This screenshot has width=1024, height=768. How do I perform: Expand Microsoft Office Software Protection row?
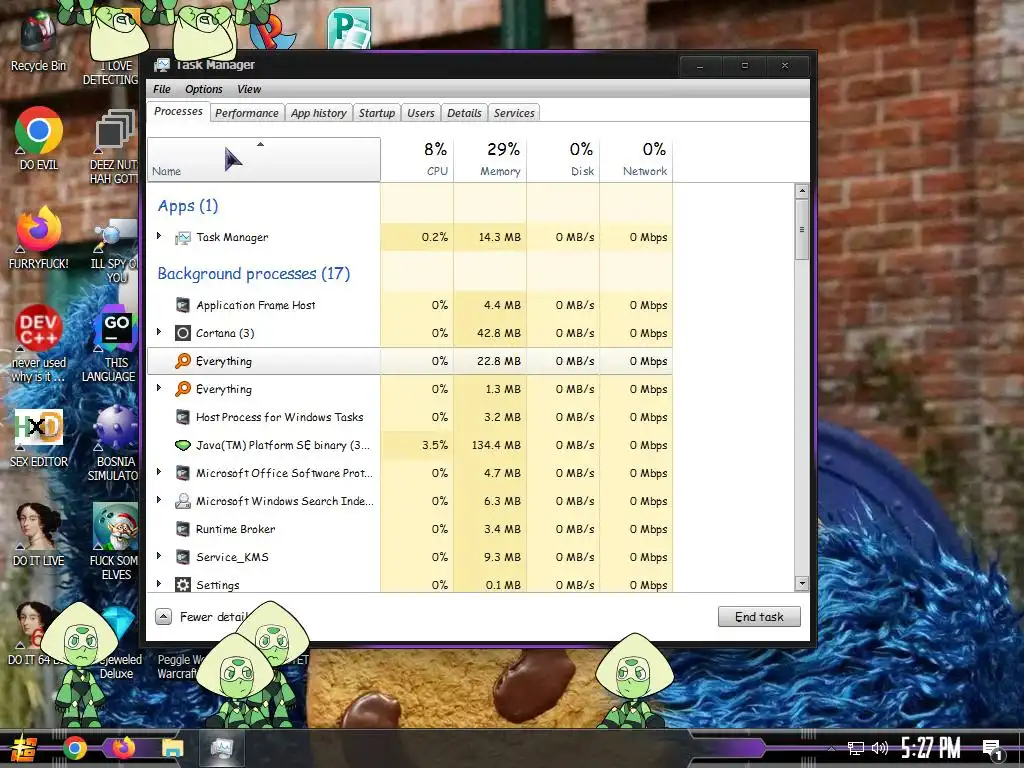tap(159, 472)
